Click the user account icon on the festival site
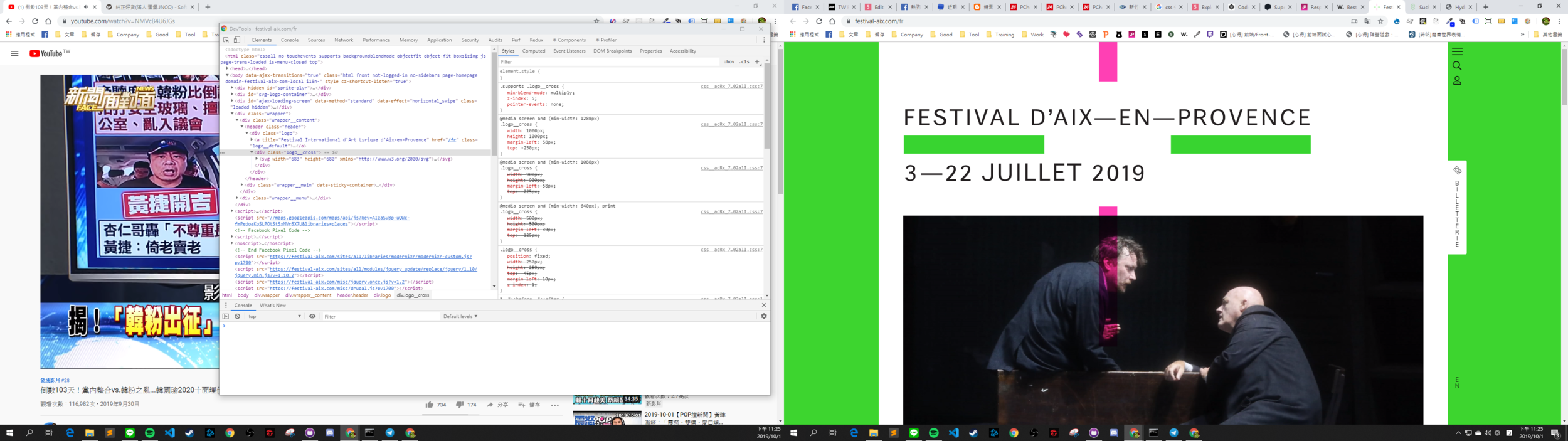 click(x=1457, y=80)
